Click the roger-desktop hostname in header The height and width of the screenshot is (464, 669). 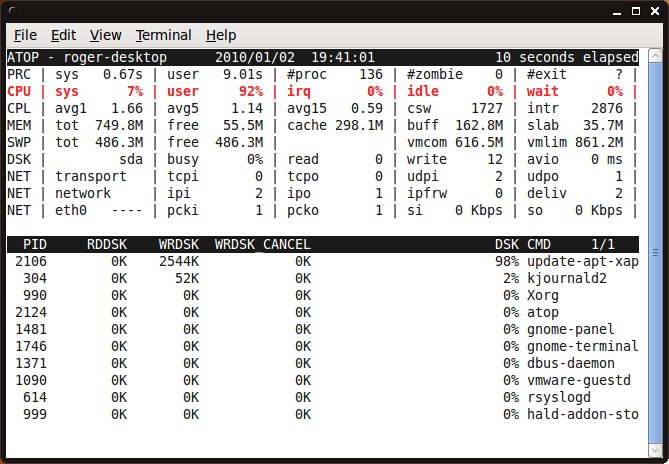(x=119, y=57)
